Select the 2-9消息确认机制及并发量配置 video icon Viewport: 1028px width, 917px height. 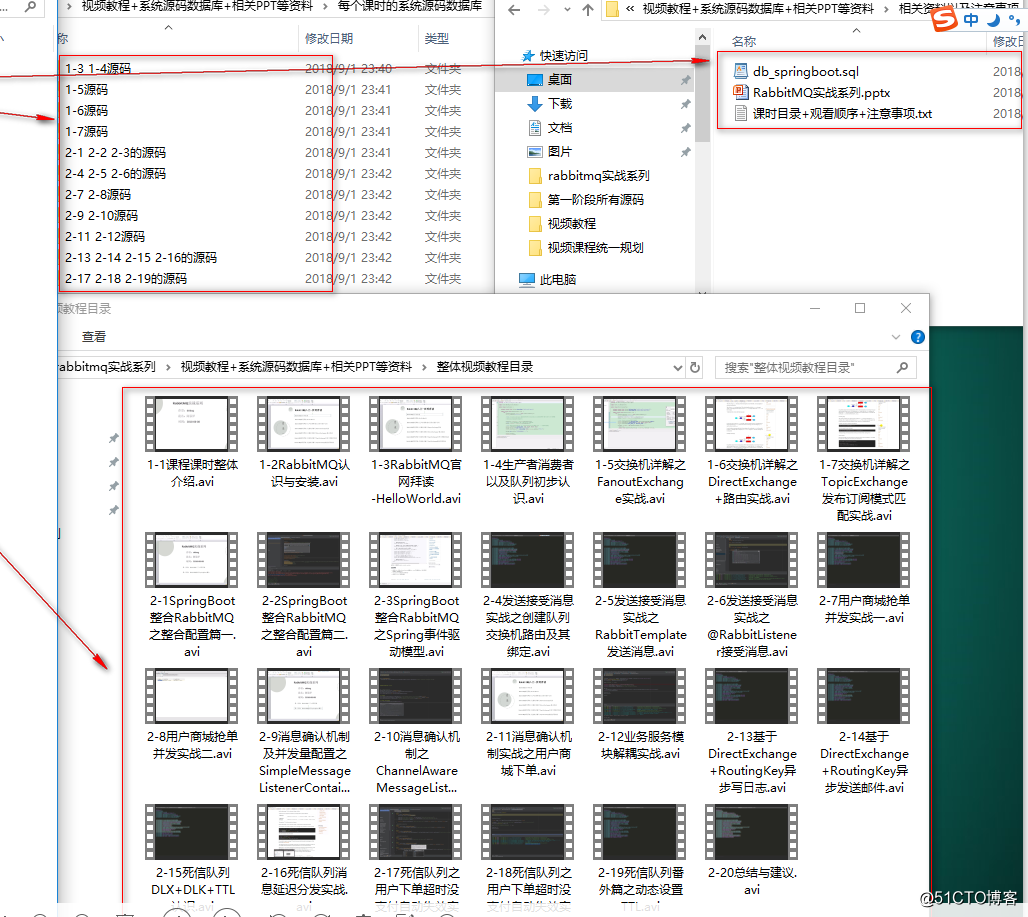(304, 696)
